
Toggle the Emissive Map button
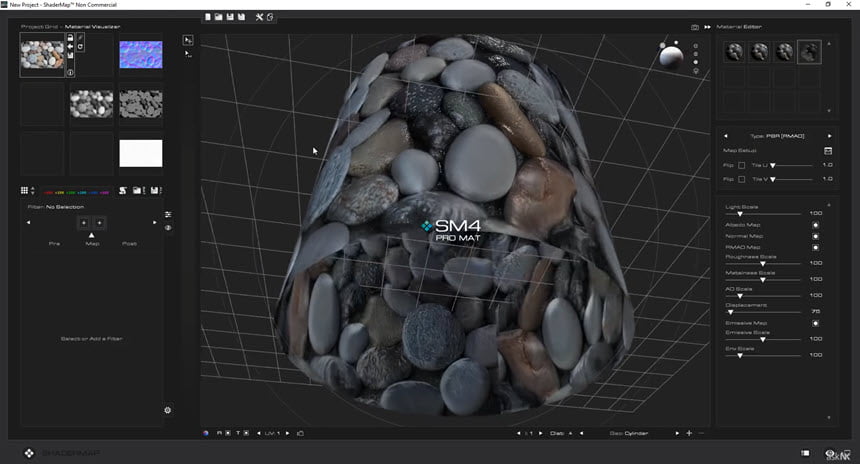click(816, 324)
